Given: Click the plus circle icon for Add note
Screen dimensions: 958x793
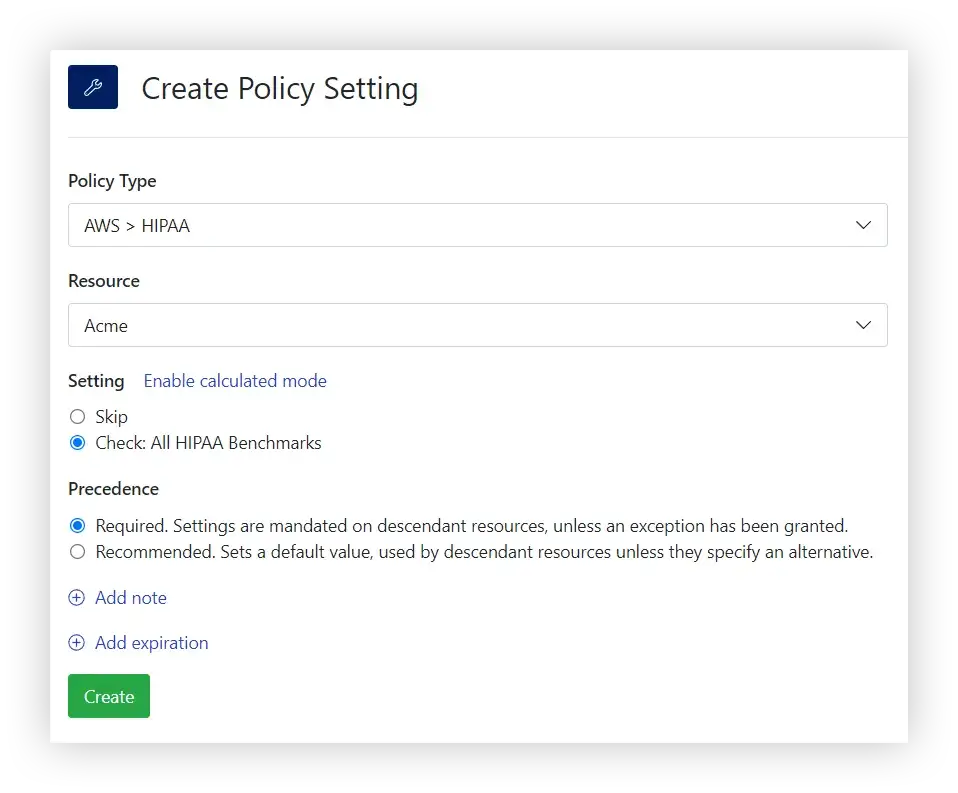Looking at the screenshot, I should point(76,597).
